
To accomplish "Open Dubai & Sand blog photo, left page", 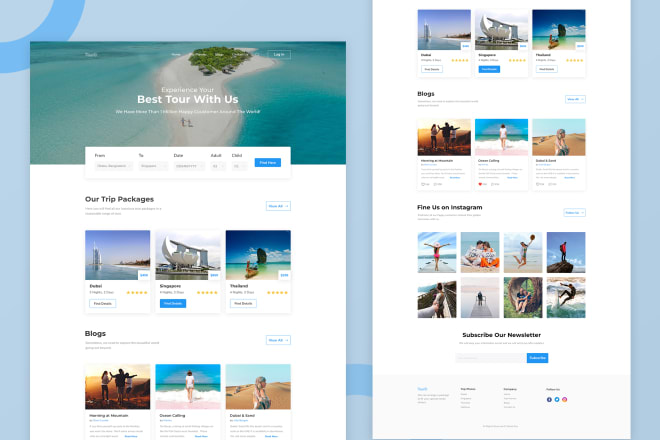I will [258, 387].
